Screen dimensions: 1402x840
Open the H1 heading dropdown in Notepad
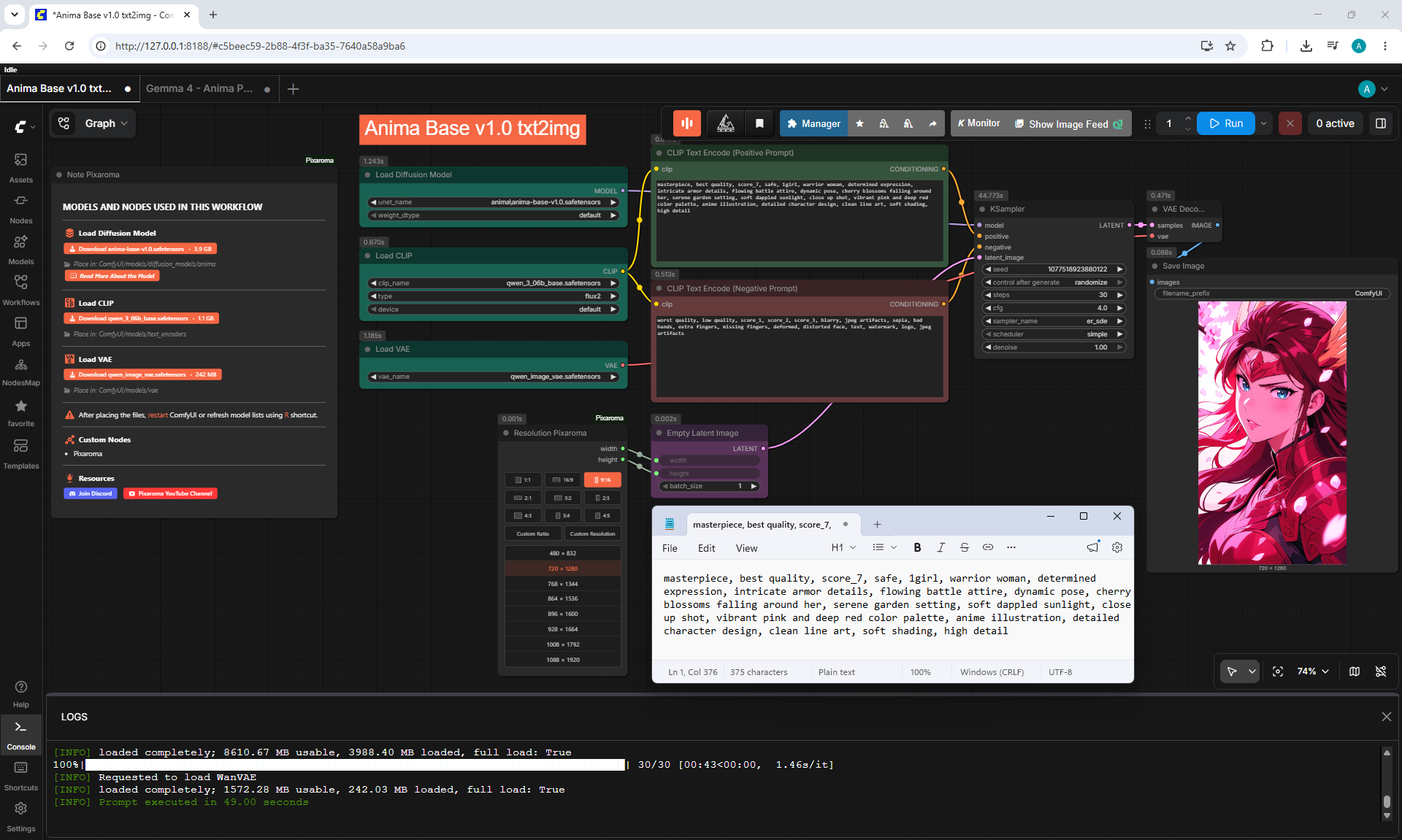843,547
